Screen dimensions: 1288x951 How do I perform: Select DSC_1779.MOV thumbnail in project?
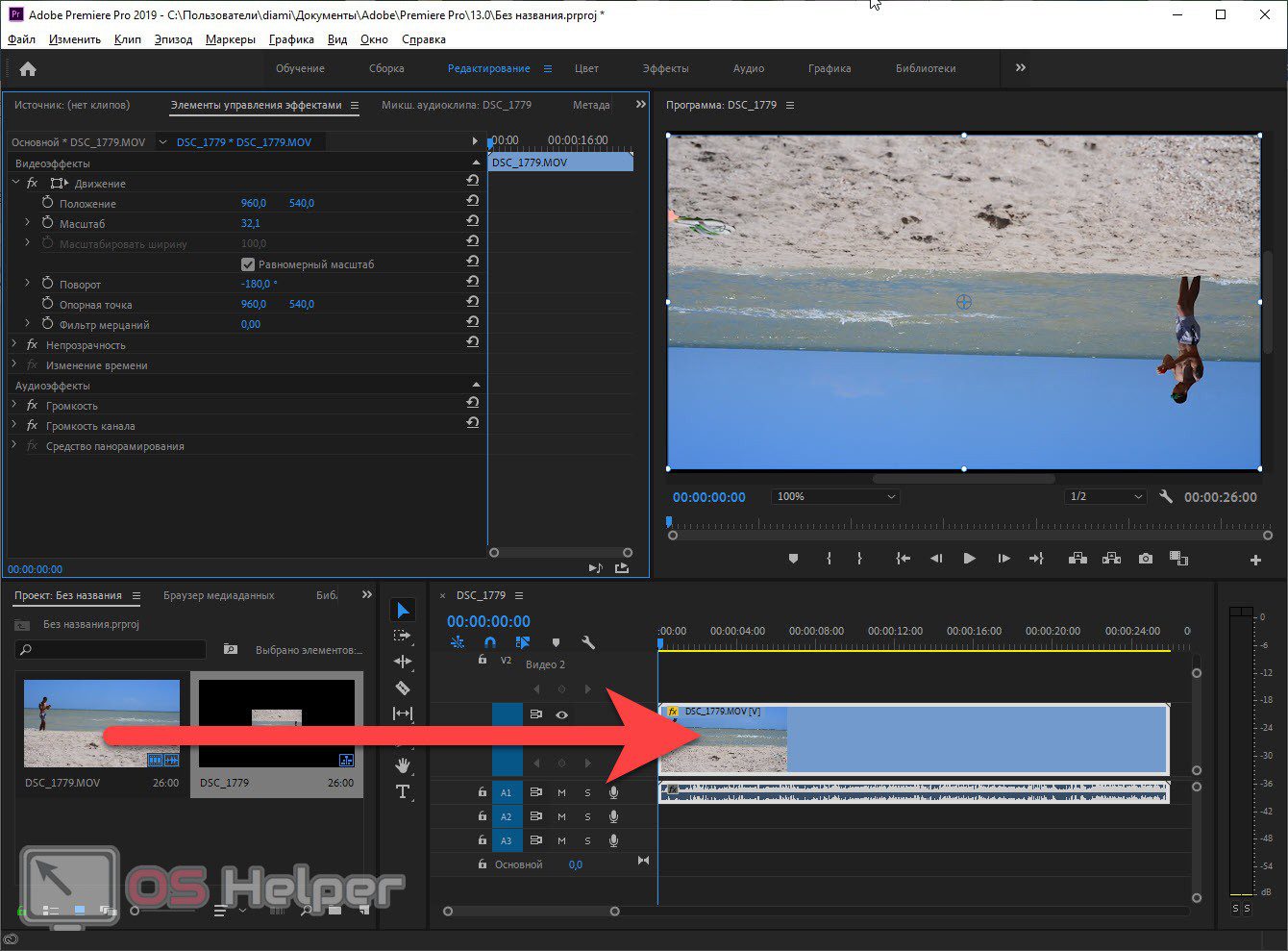(x=102, y=723)
